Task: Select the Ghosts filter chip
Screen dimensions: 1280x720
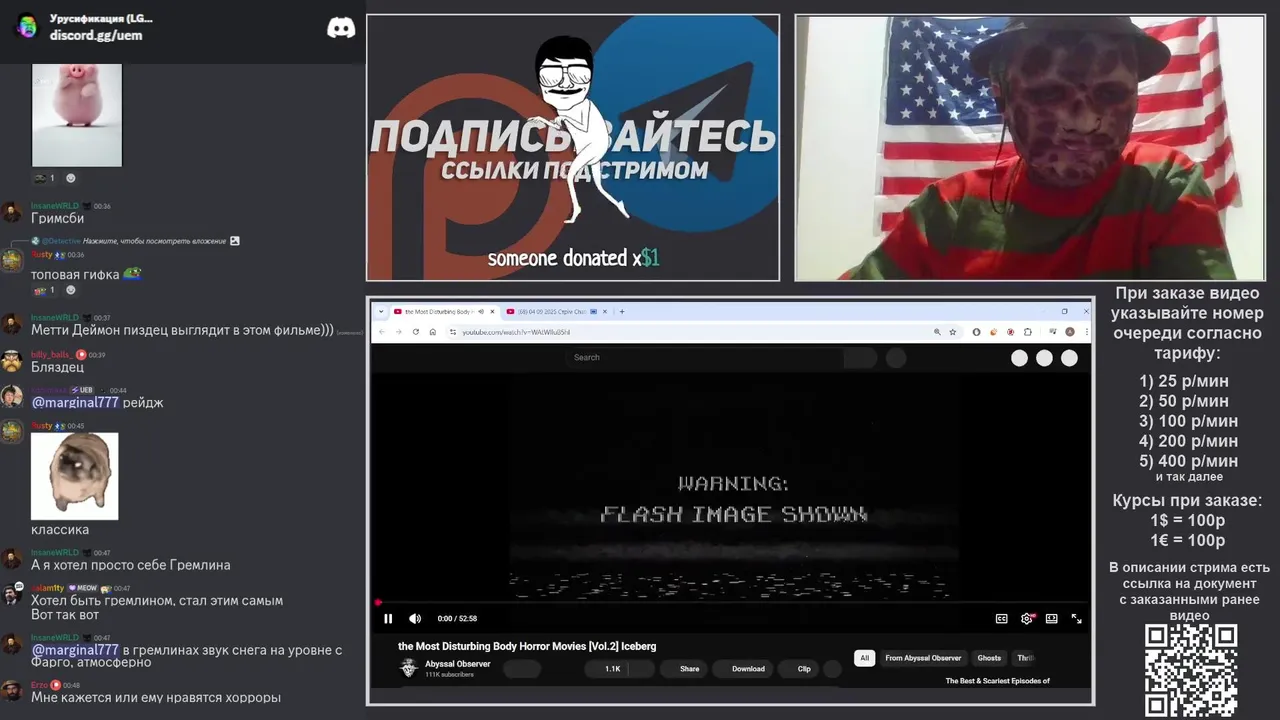Action: click(989, 658)
